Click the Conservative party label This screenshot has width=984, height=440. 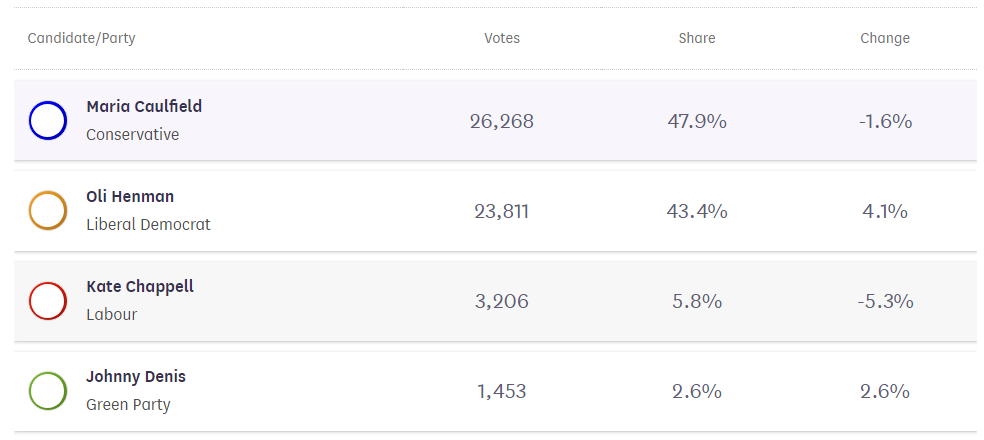pyautogui.click(x=132, y=134)
